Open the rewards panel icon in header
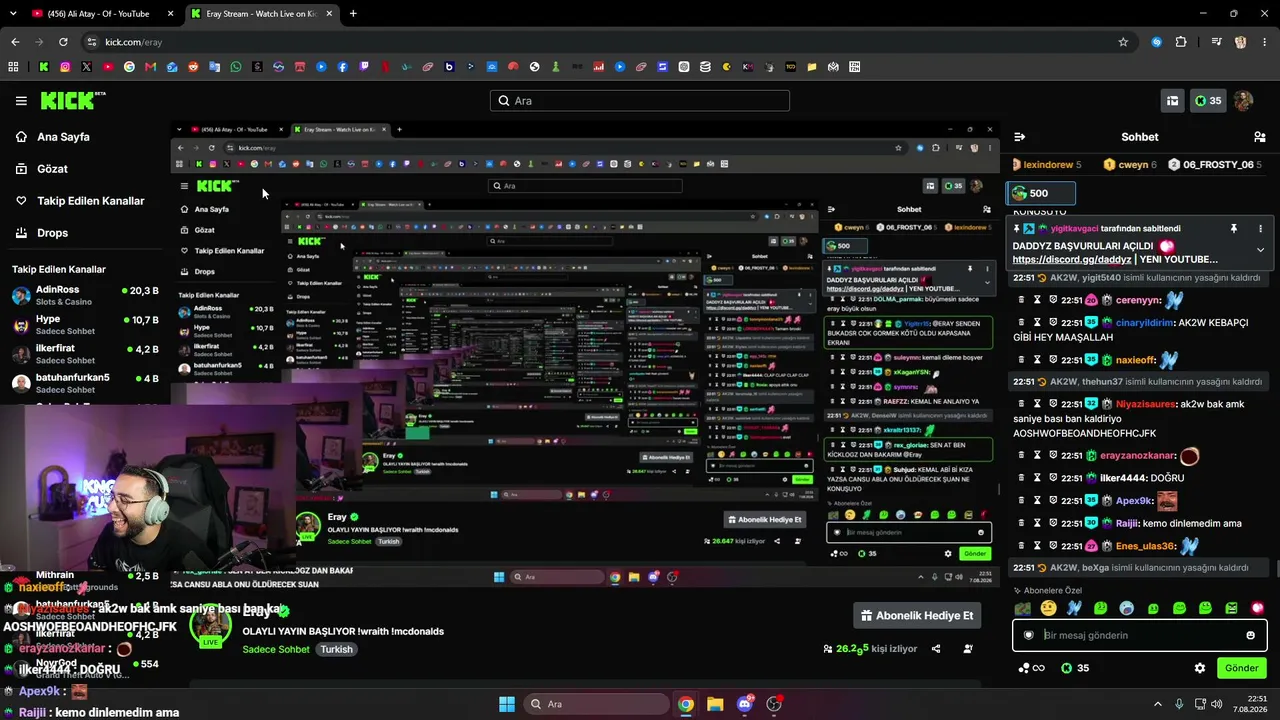The width and height of the screenshot is (1280, 720). point(1172,101)
